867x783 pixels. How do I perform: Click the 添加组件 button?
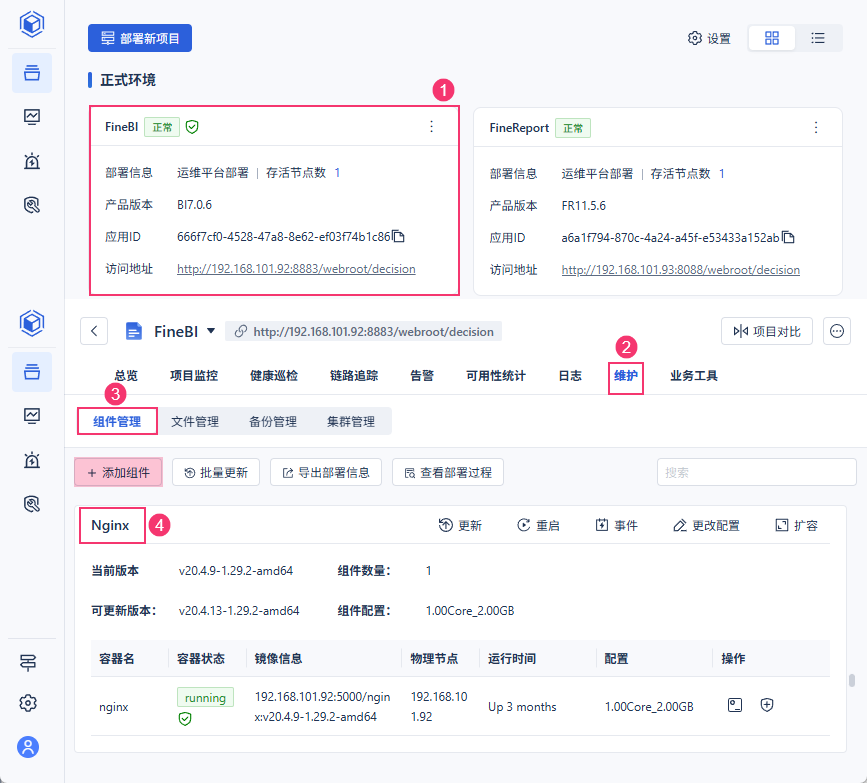click(x=118, y=472)
